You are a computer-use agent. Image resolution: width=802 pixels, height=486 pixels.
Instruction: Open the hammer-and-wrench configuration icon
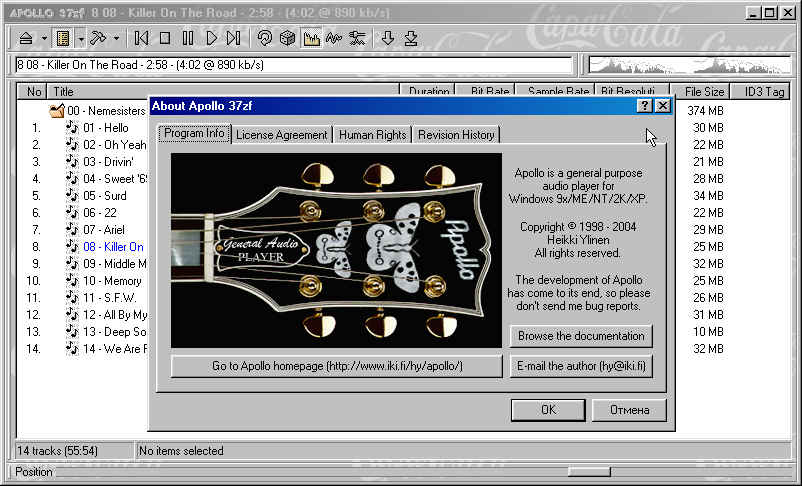[x=98, y=38]
